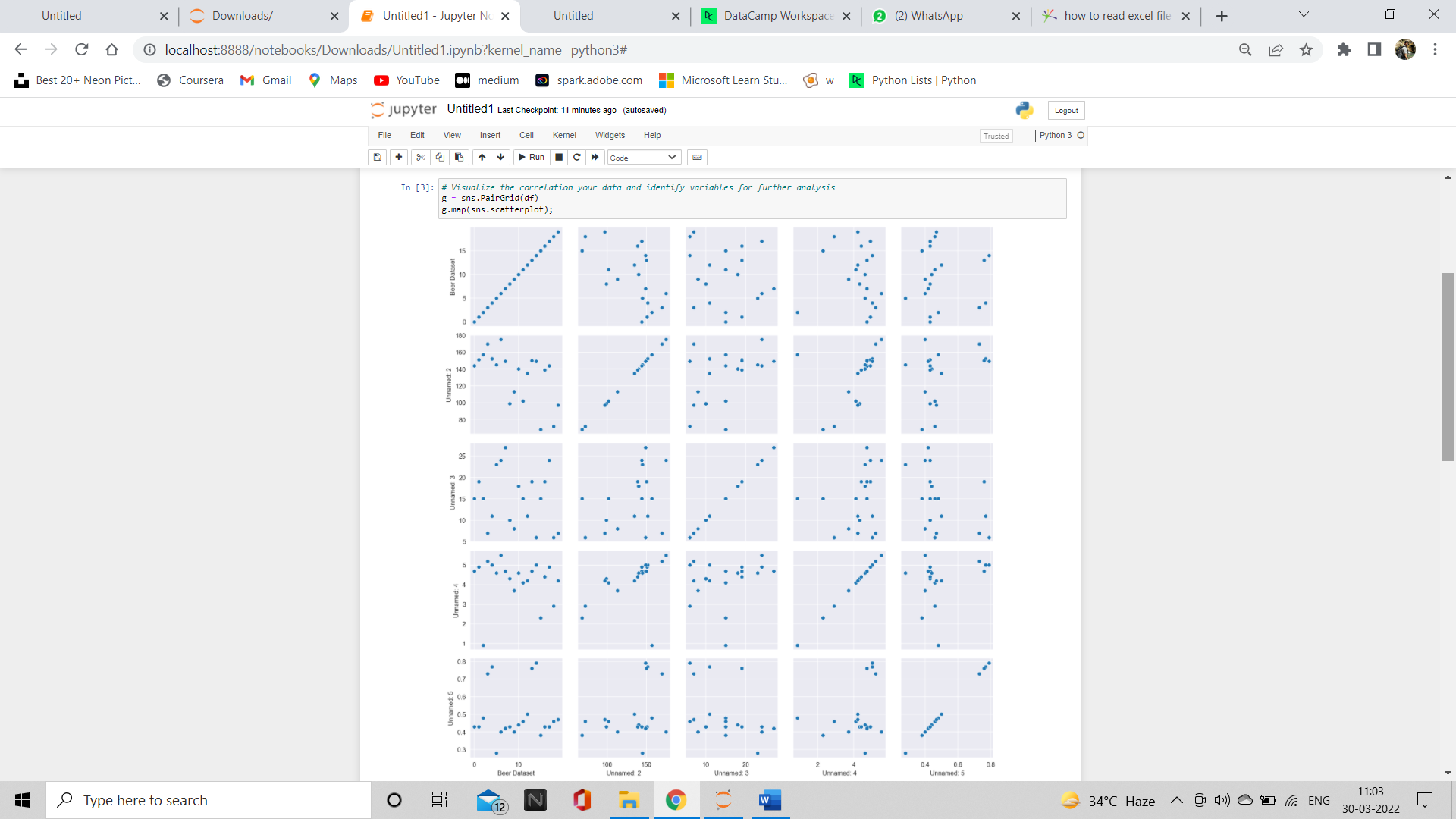This screenshot has width=1456, height=819.
Task: Open the Cell menu
Action: click(526, 135)
